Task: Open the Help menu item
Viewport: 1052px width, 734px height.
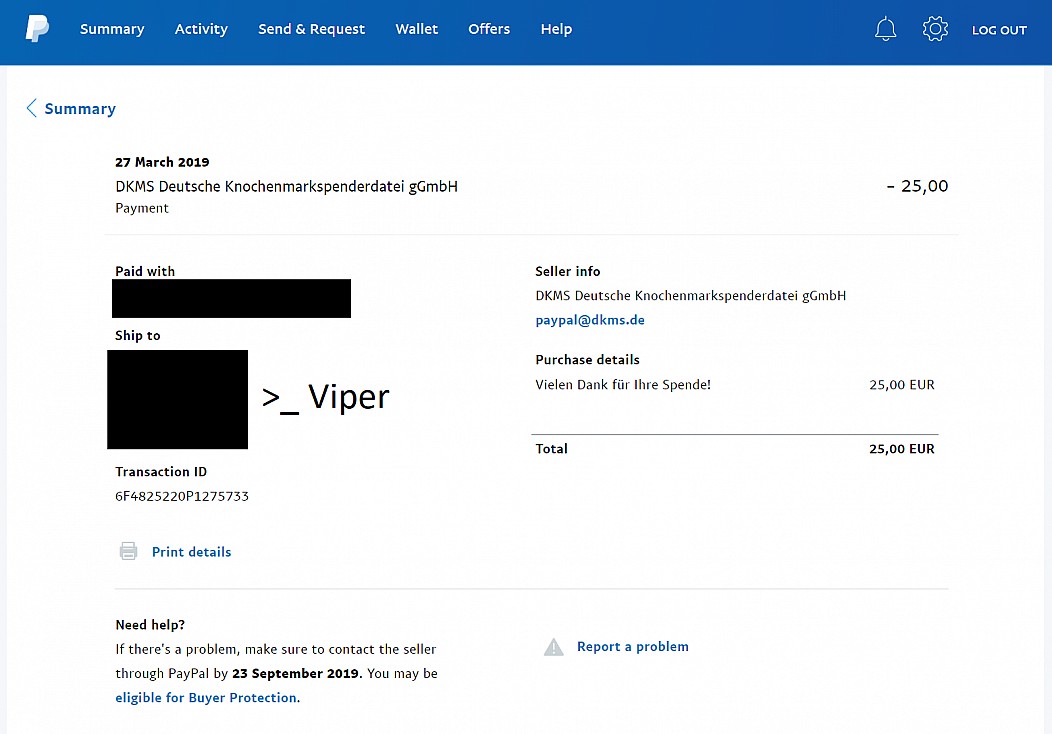Action: pos(556,29)
